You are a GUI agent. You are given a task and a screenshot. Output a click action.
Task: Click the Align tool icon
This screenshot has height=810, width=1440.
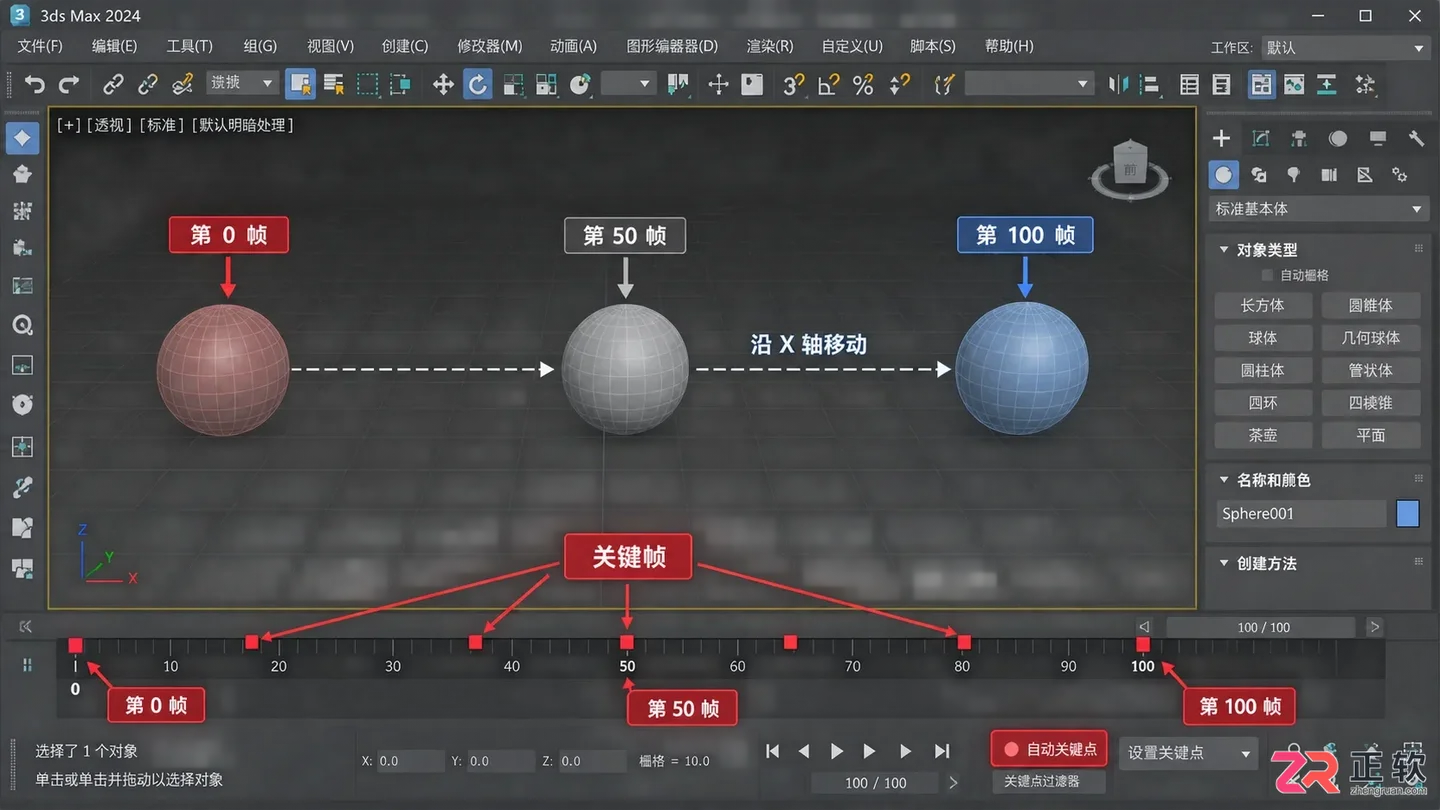1151,85
